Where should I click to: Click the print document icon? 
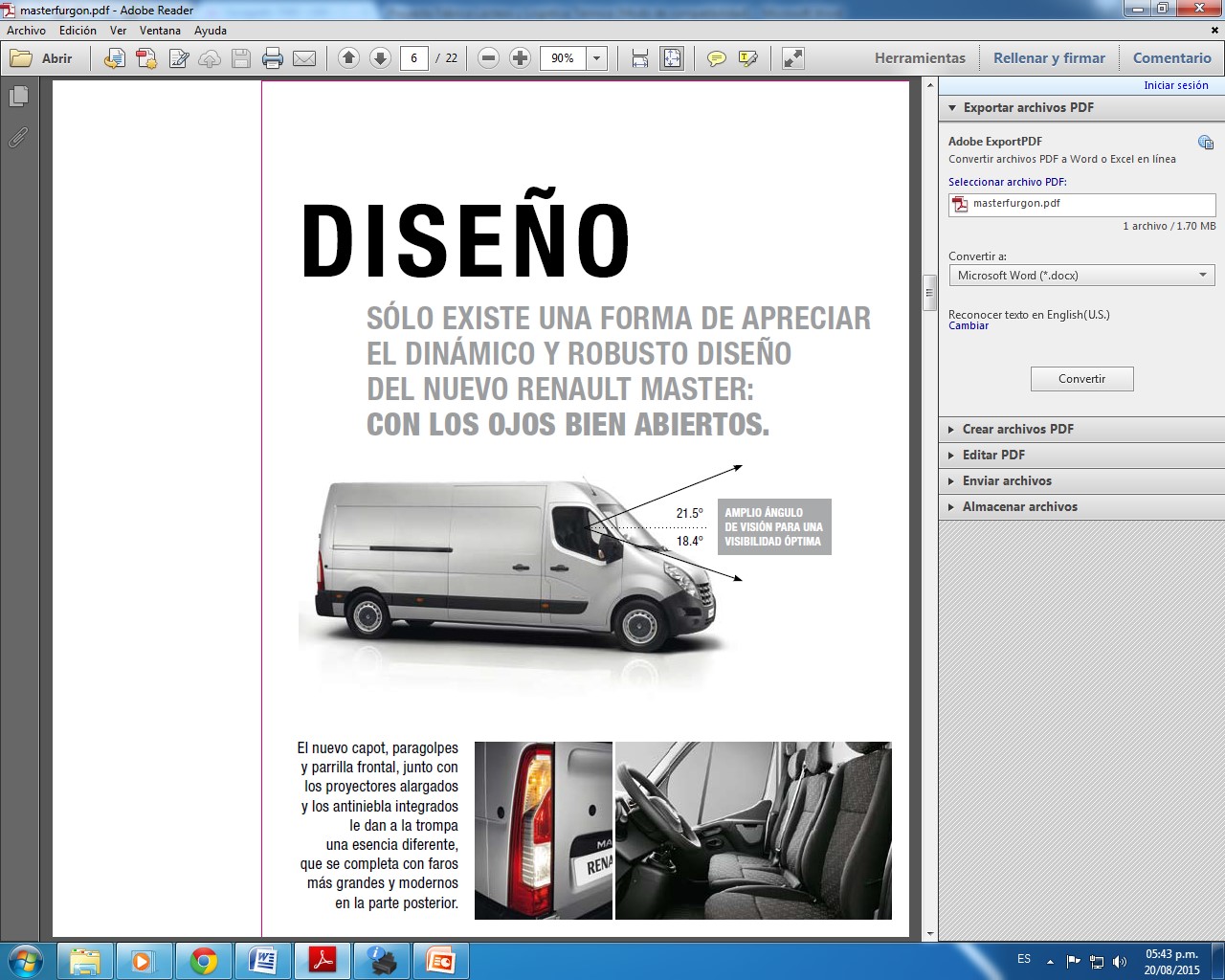click(x=273, y=58)
